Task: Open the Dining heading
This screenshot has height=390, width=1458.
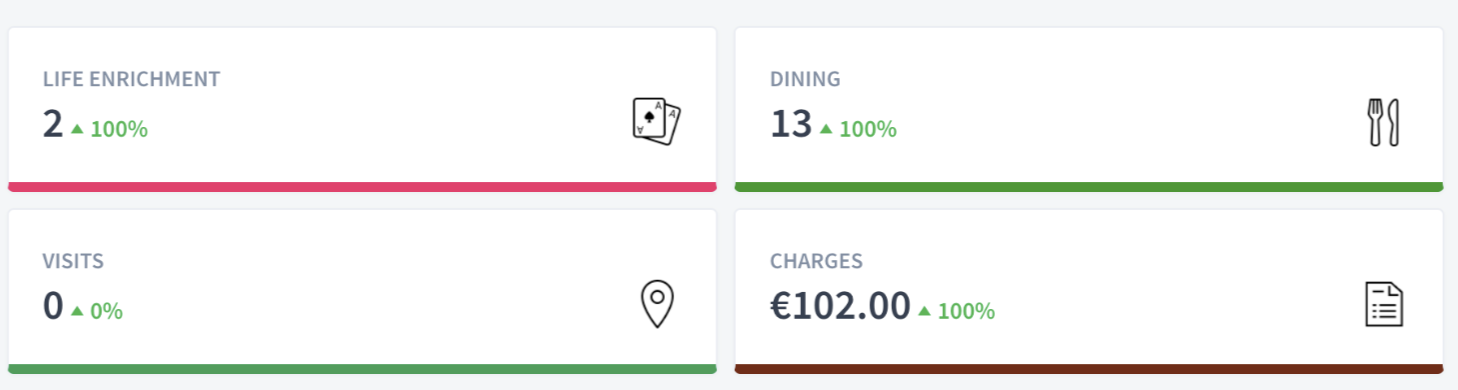Action: [x=805, y=79]
